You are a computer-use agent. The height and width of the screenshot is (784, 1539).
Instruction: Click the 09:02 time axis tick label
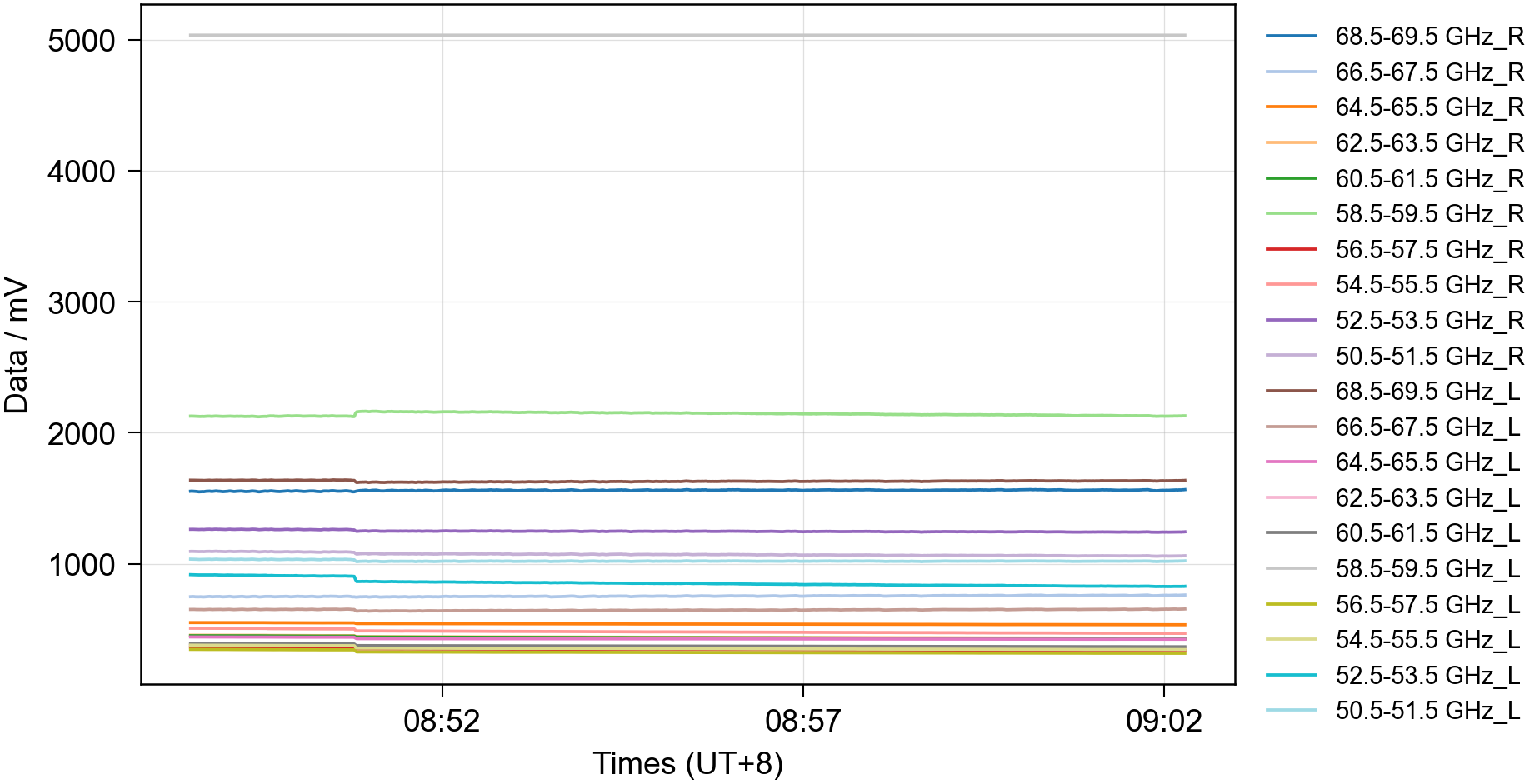(x=1163, y=721)
